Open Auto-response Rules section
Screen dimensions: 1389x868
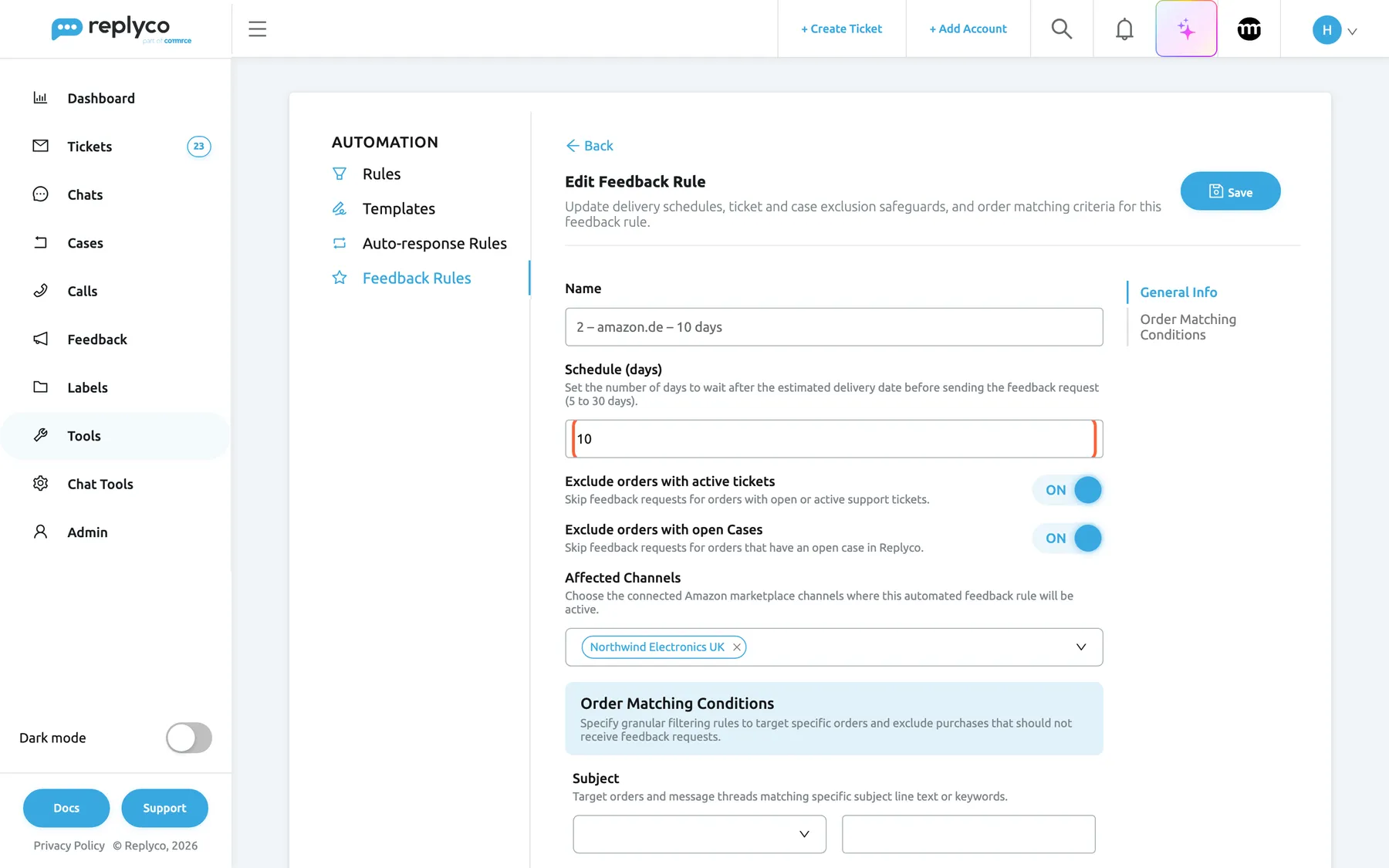pos(434,244)
